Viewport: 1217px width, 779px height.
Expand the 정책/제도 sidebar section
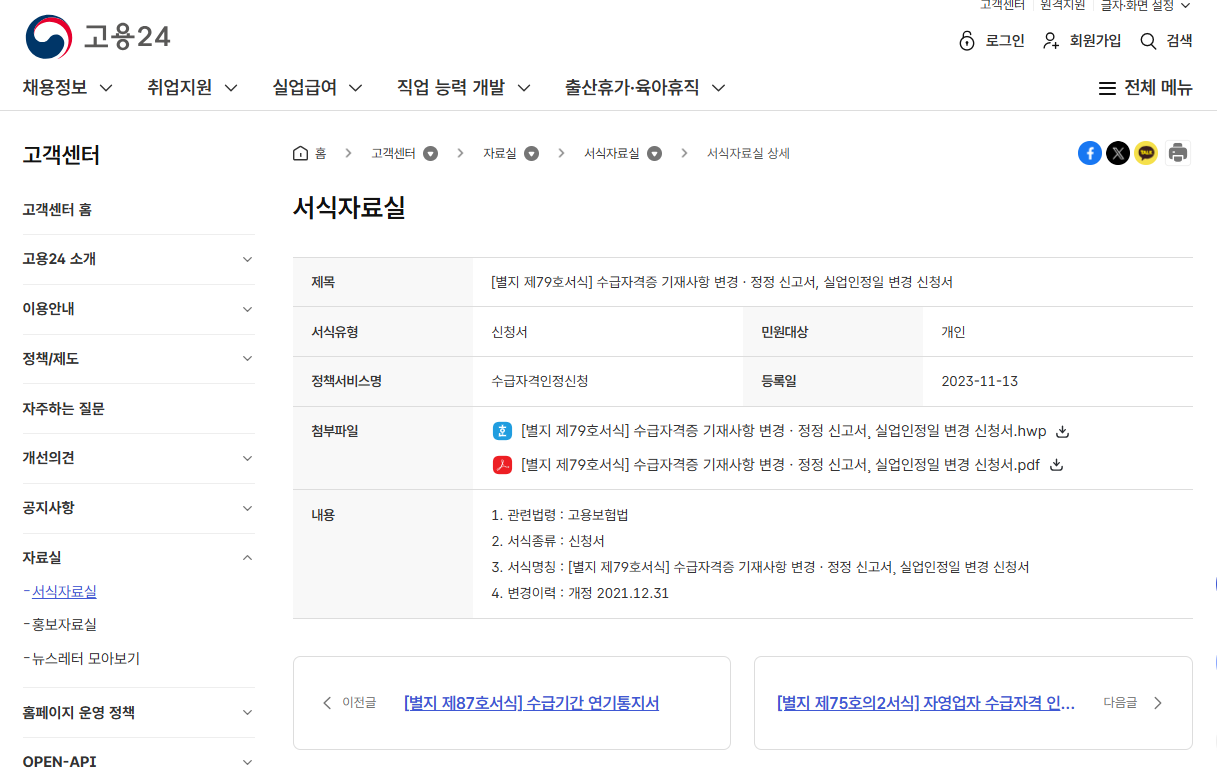pyautogui.click(x=248, y=358)
